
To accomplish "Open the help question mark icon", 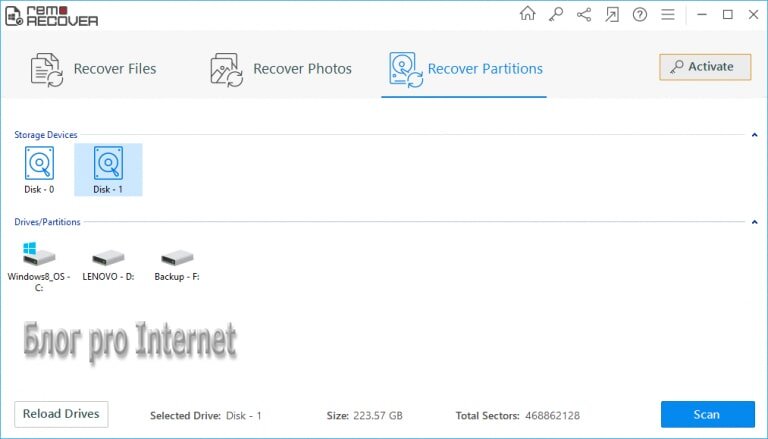I will 640,15.
